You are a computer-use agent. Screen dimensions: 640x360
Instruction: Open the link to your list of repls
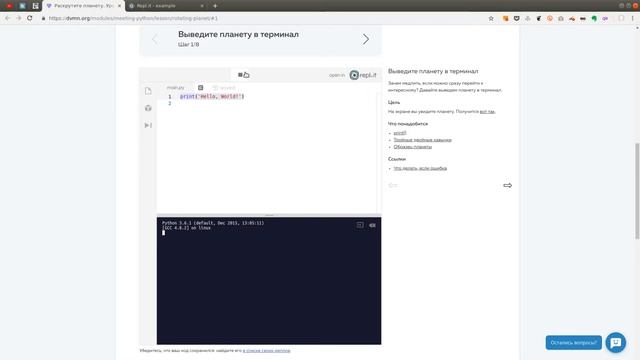click(x=267, y=351)
